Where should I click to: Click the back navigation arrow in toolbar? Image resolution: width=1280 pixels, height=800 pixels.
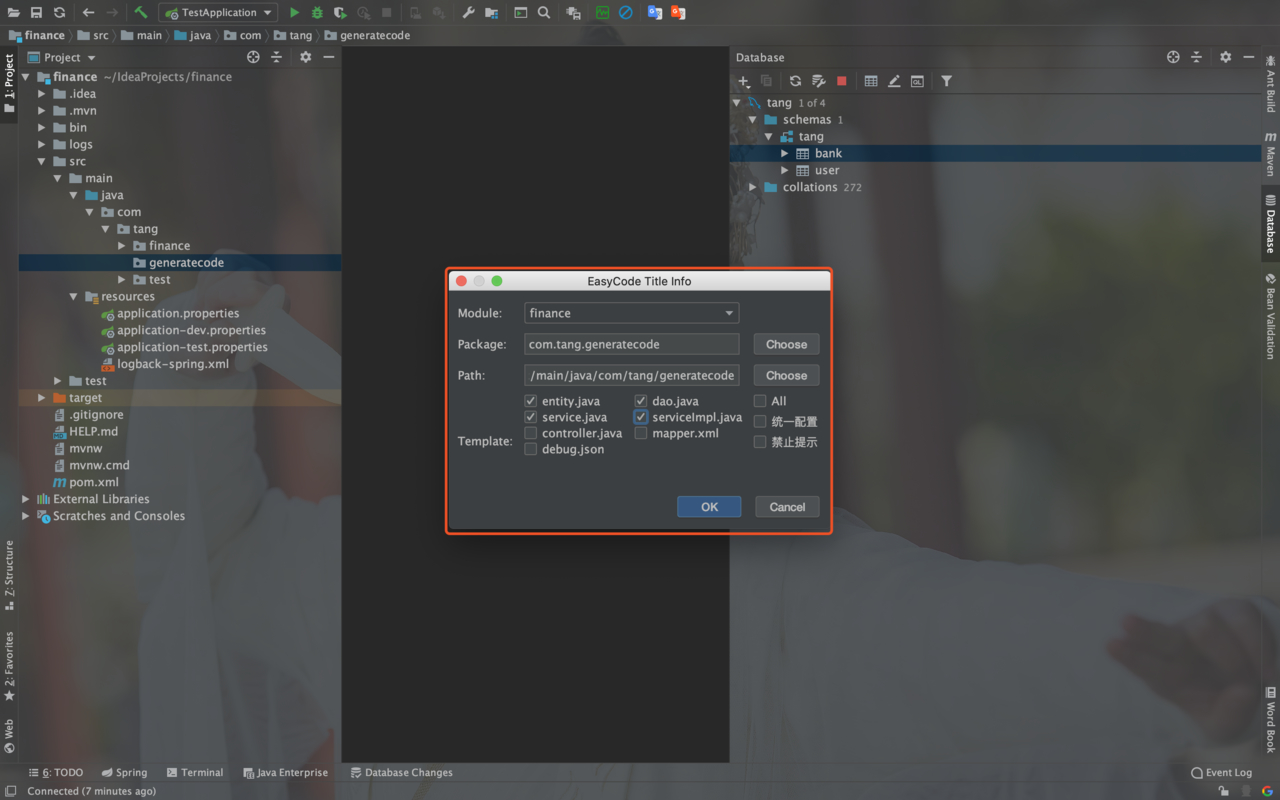point(88,13)
